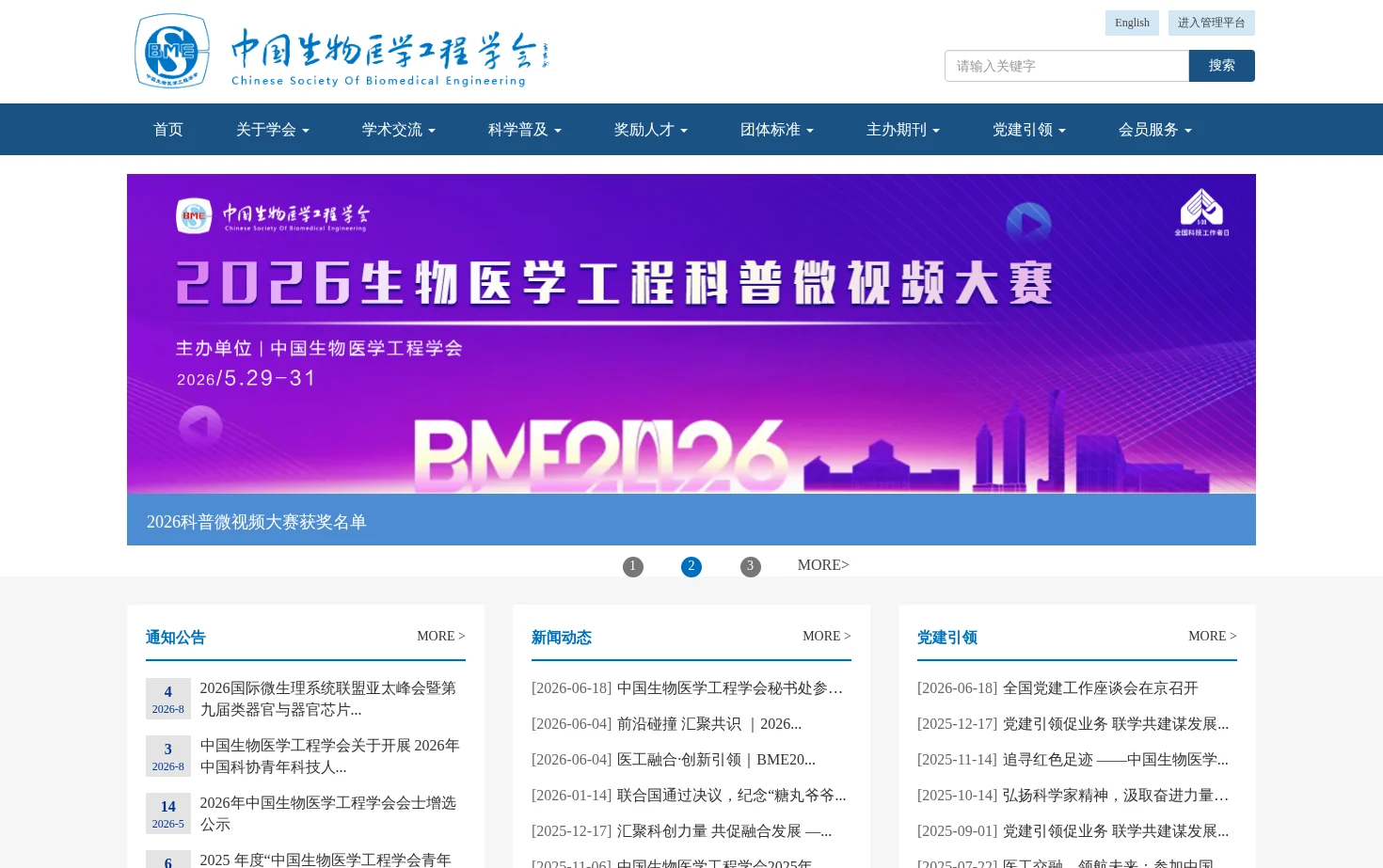The height and width of the screenshot is (868, 1383).
Task: Go to next banner slide arrow
Action: coord(1028,224)
